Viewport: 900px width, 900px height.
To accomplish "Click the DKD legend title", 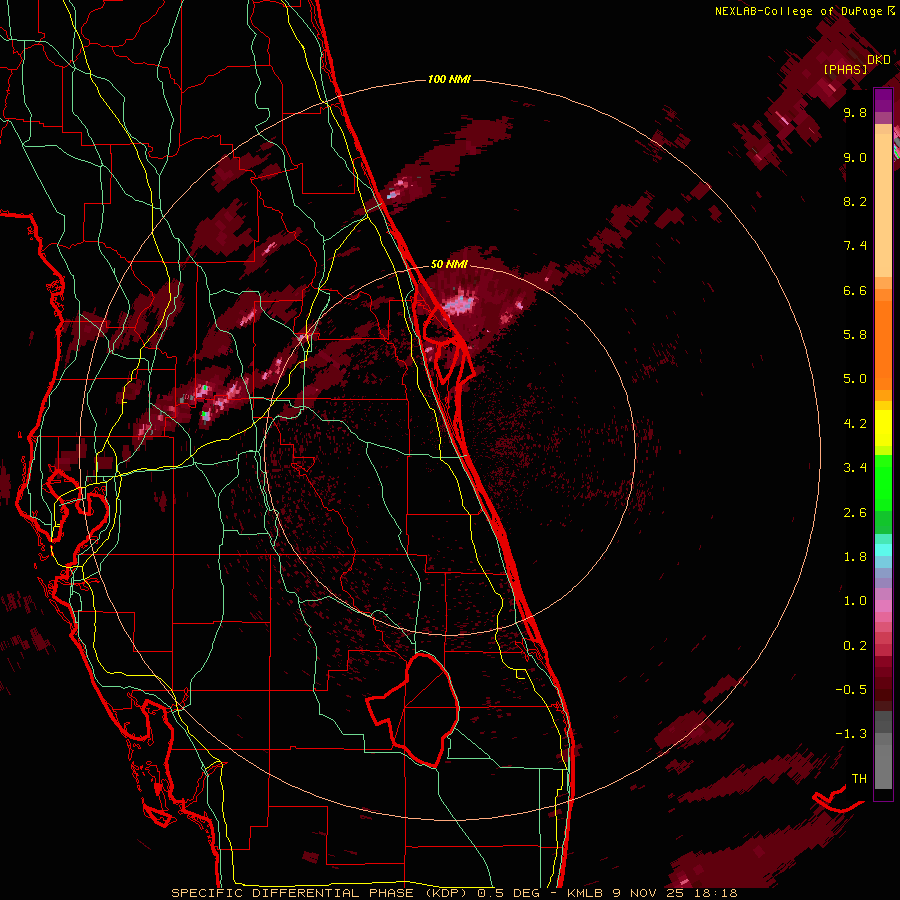I will coord(878,60).
